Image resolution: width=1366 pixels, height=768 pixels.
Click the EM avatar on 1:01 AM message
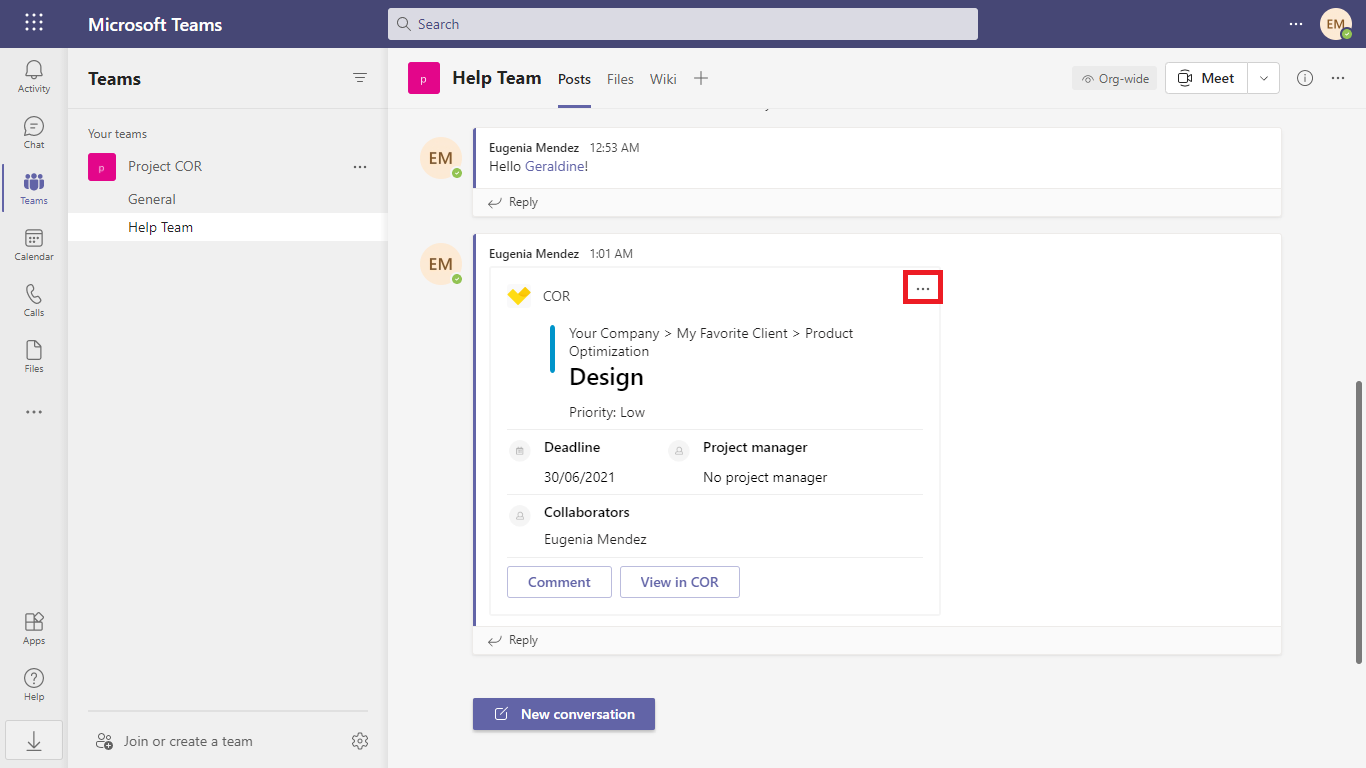441,264
